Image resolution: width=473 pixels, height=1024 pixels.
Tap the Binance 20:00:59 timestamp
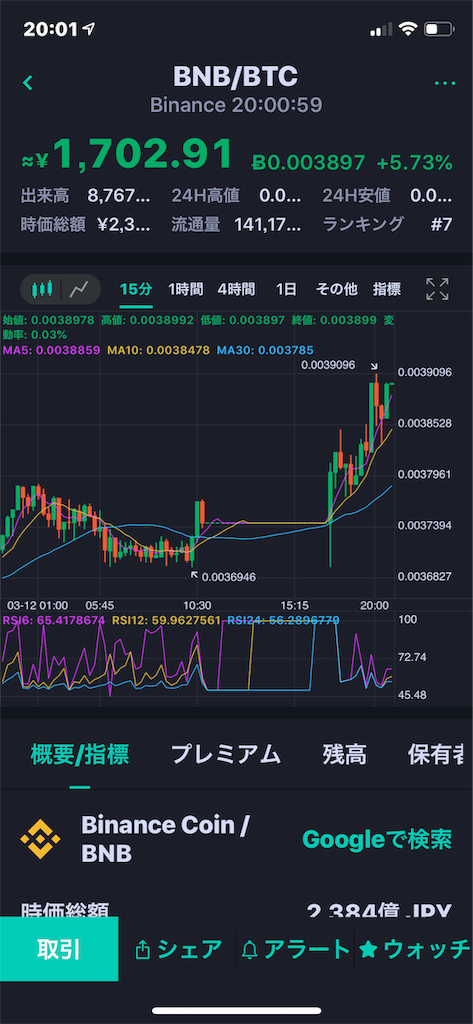[x=236, y=105]
